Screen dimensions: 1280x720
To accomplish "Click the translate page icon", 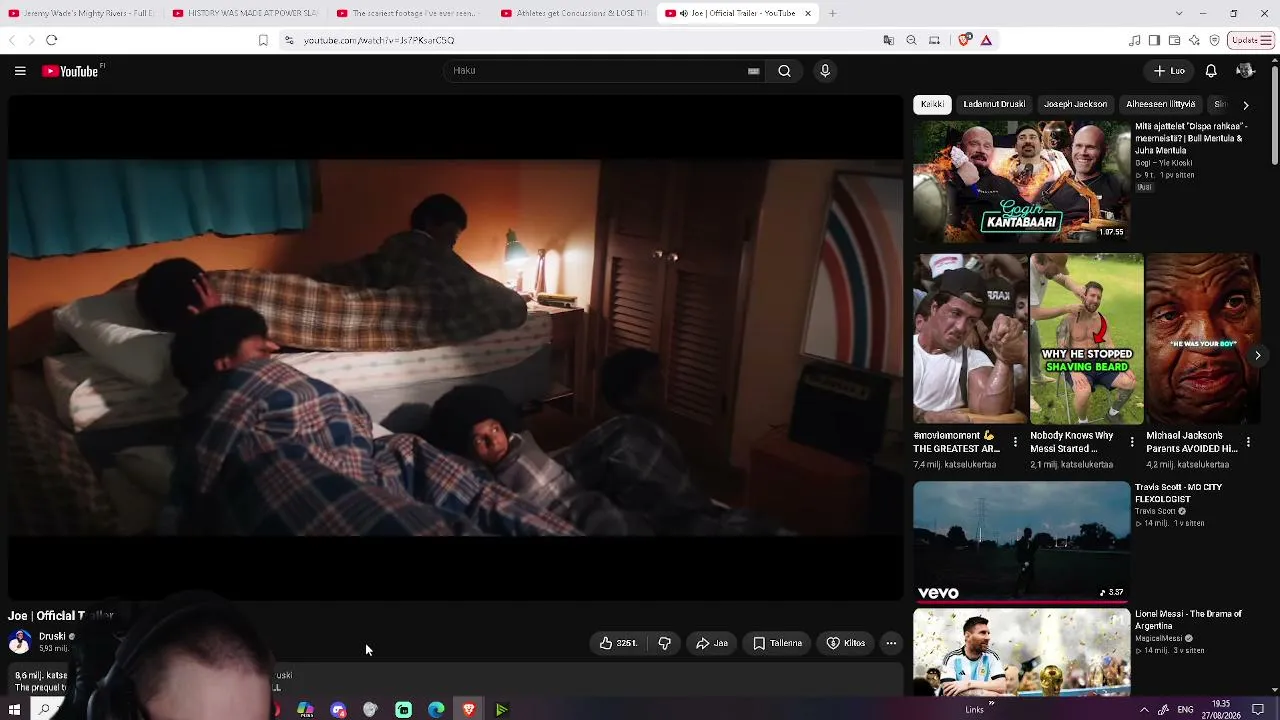I will pyautogui.click(x=888, y=40).
